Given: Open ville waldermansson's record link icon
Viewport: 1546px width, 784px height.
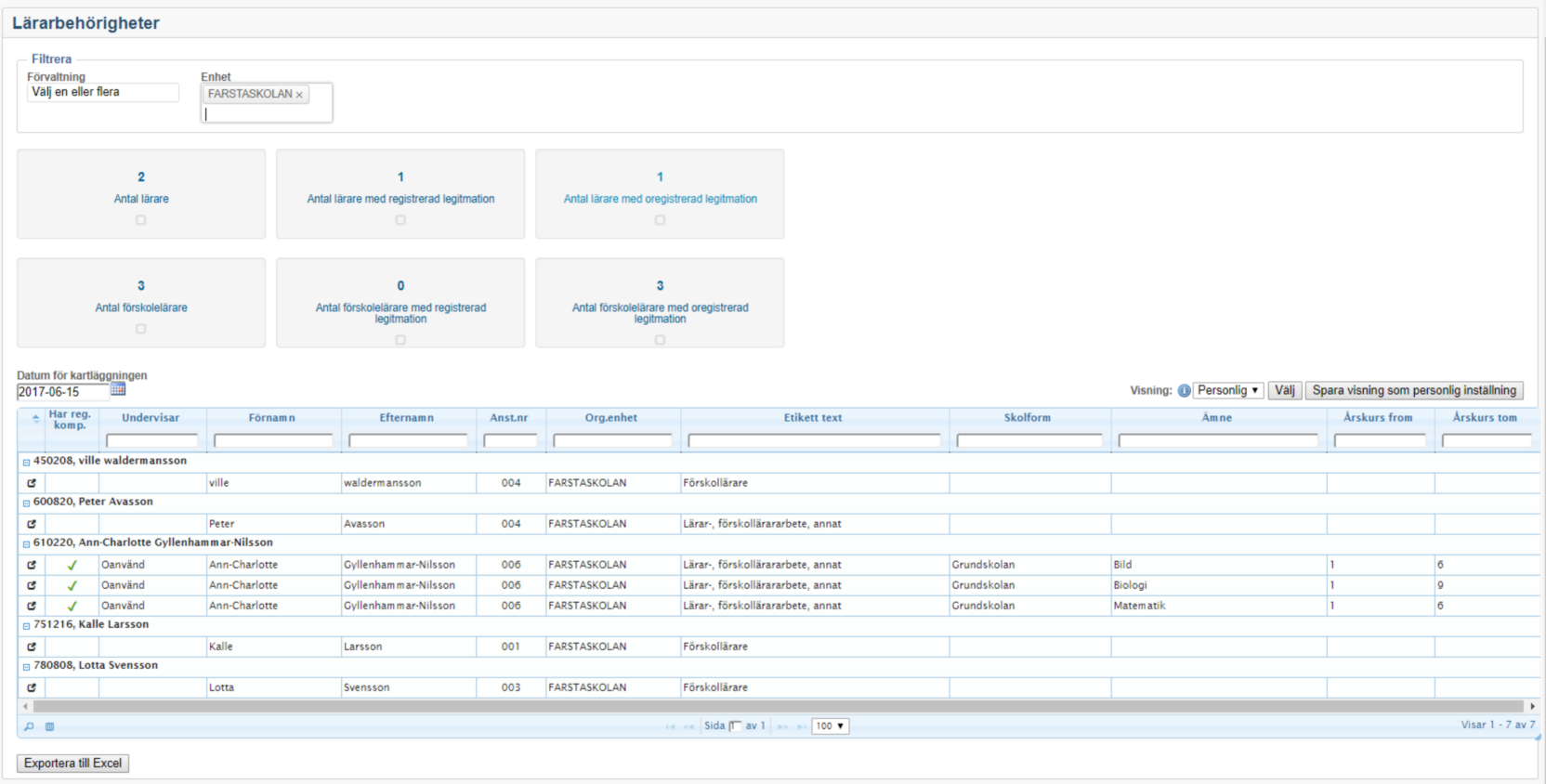Looking at the screenshot, I should click(x=31, y=483).
